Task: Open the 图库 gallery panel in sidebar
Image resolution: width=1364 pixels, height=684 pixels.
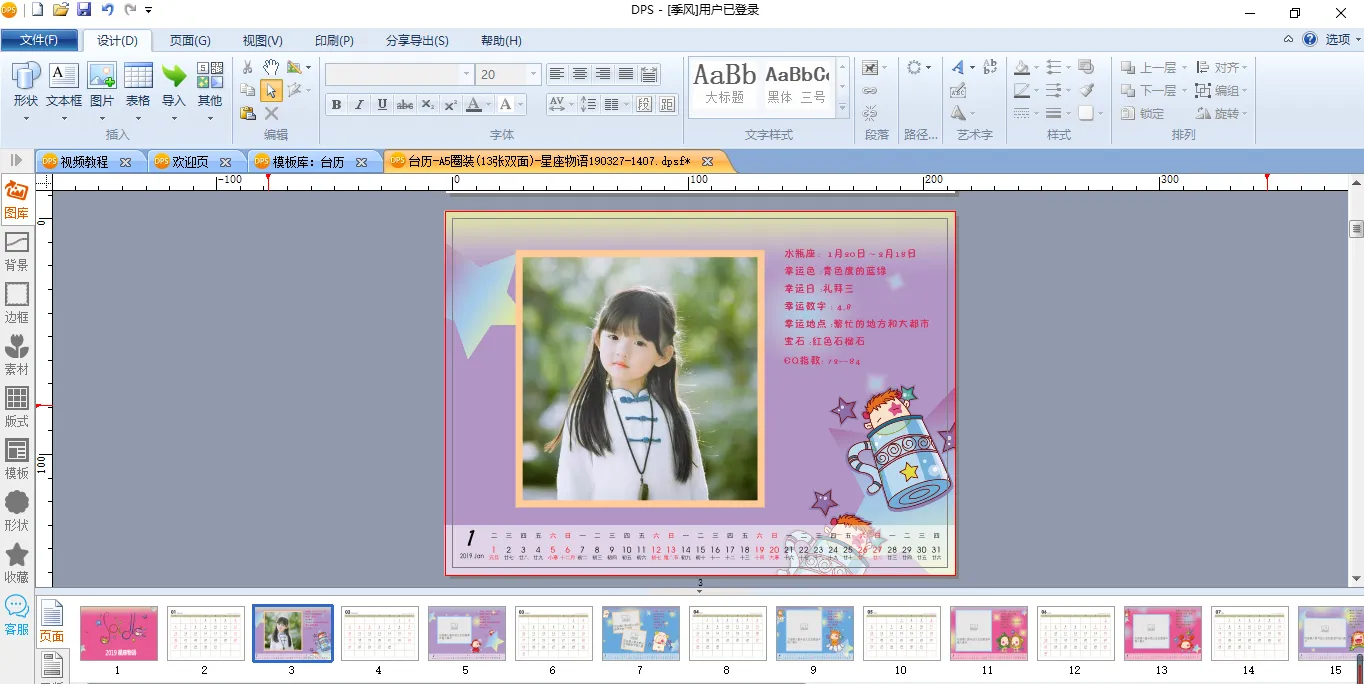Action: (x=16, y=200)
